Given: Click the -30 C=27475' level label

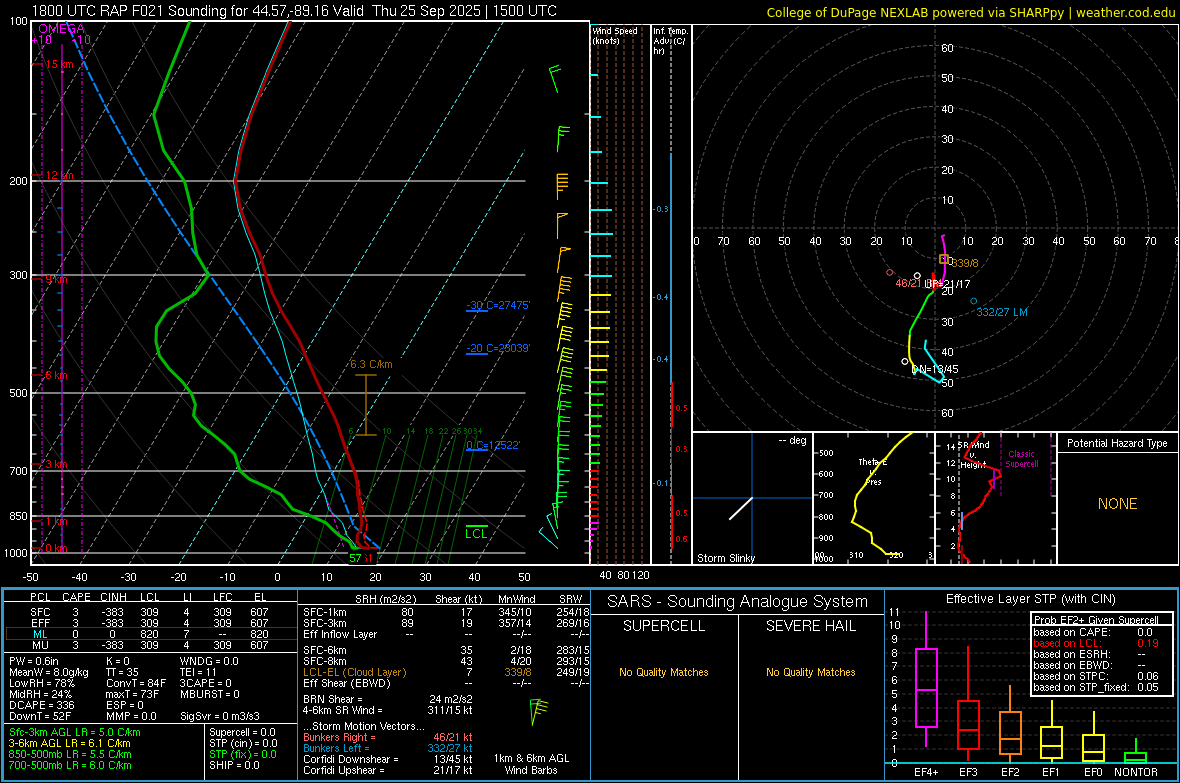Looking at the screenshot, I should point(497,305).
